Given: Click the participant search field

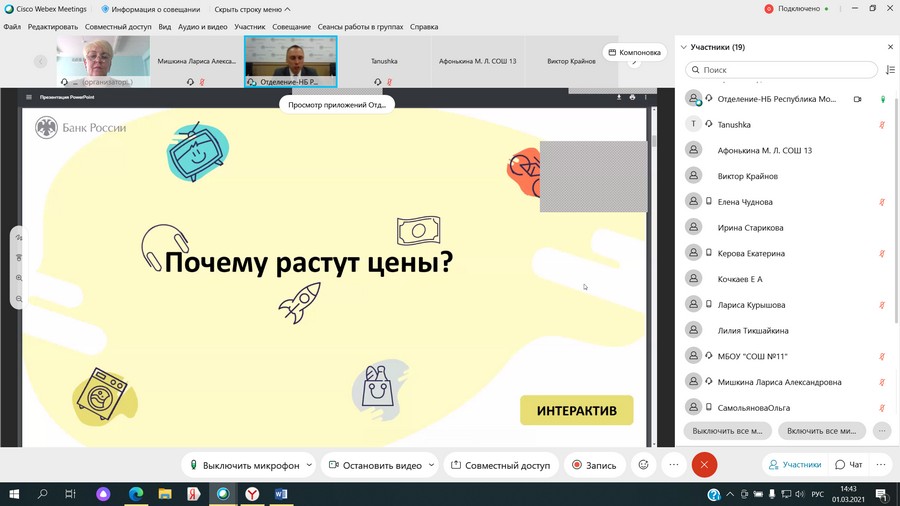Looking at the screenshot, I should coord(780,70).
